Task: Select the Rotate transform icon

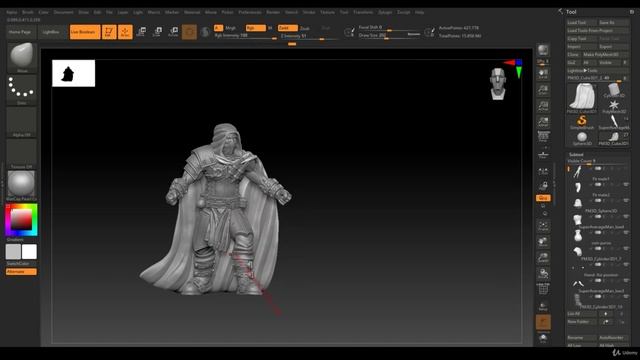Action: pos(173,32)
